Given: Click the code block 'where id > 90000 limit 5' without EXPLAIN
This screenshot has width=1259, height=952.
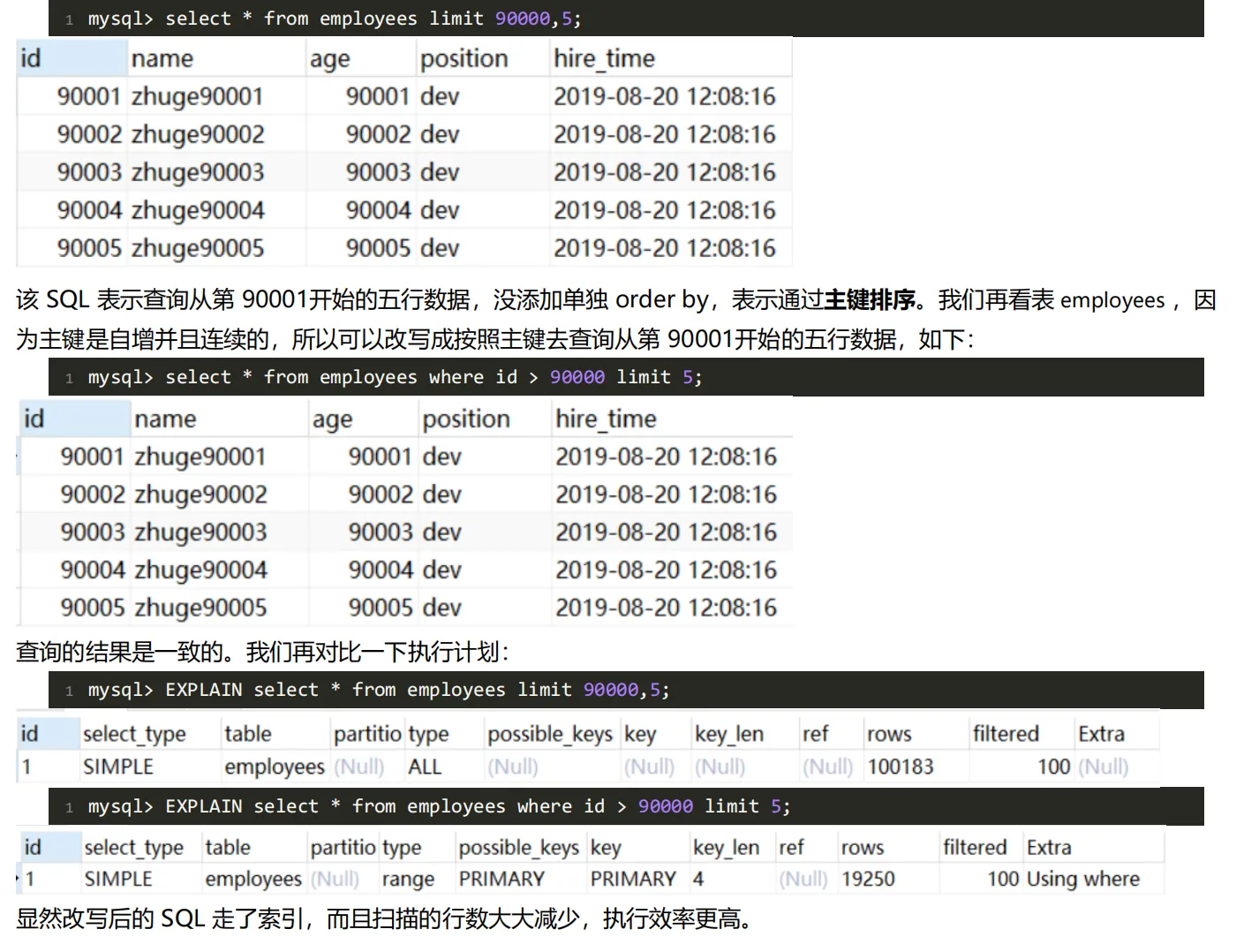Looking at the screenshot, I should click(626, 377).
